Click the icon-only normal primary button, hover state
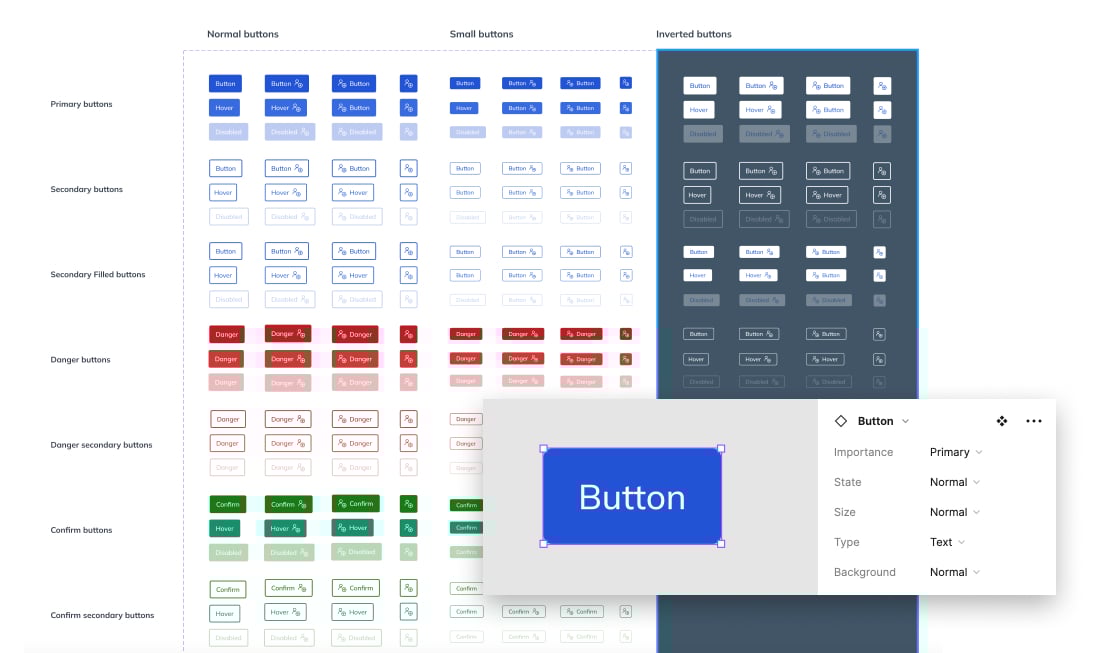 point(408,107)
